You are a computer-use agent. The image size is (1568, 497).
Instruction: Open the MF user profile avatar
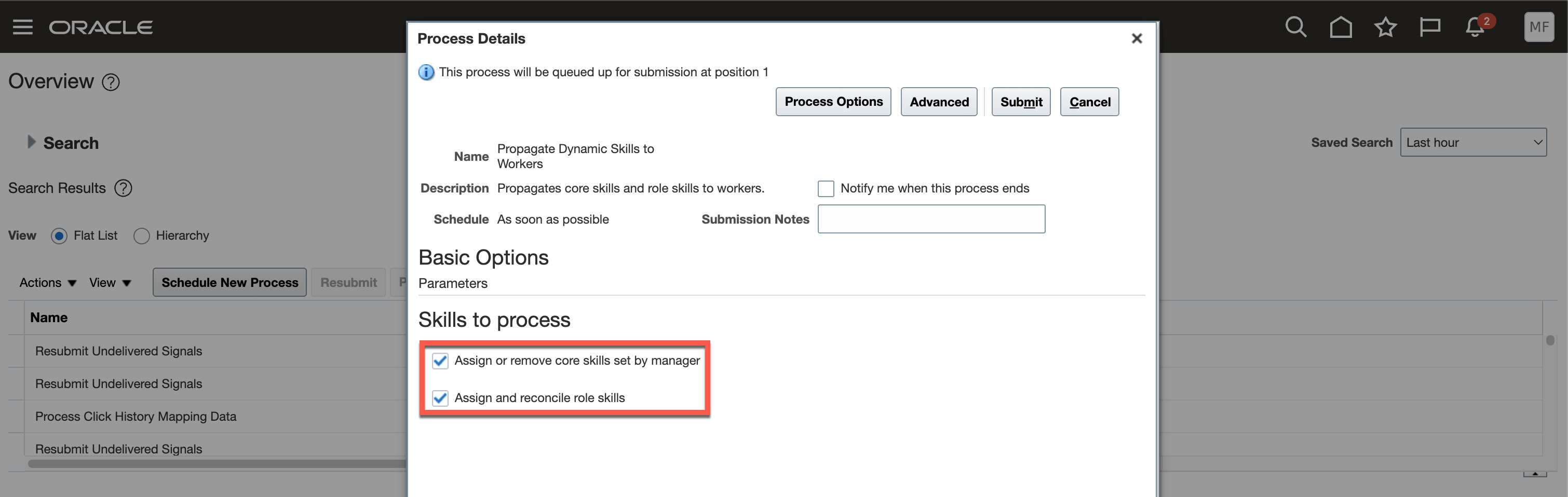point(1539,27)
